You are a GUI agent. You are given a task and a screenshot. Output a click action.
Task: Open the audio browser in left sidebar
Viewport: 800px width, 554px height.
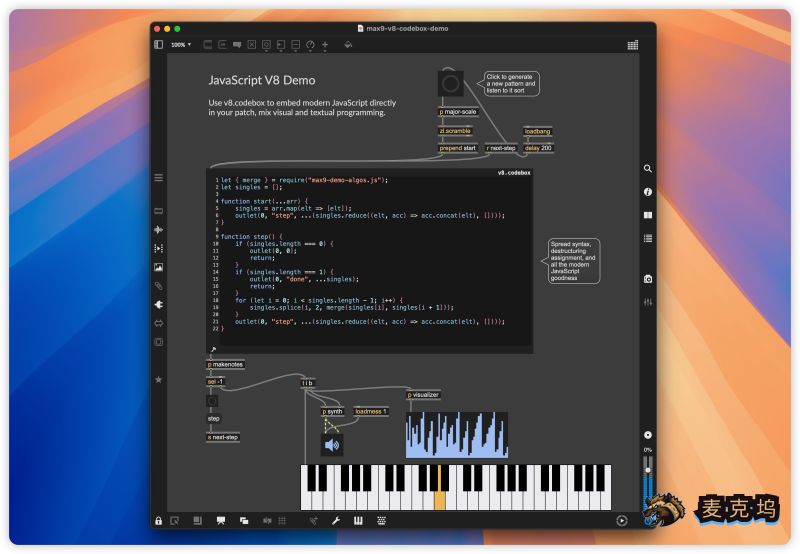(x=159, y=230)
